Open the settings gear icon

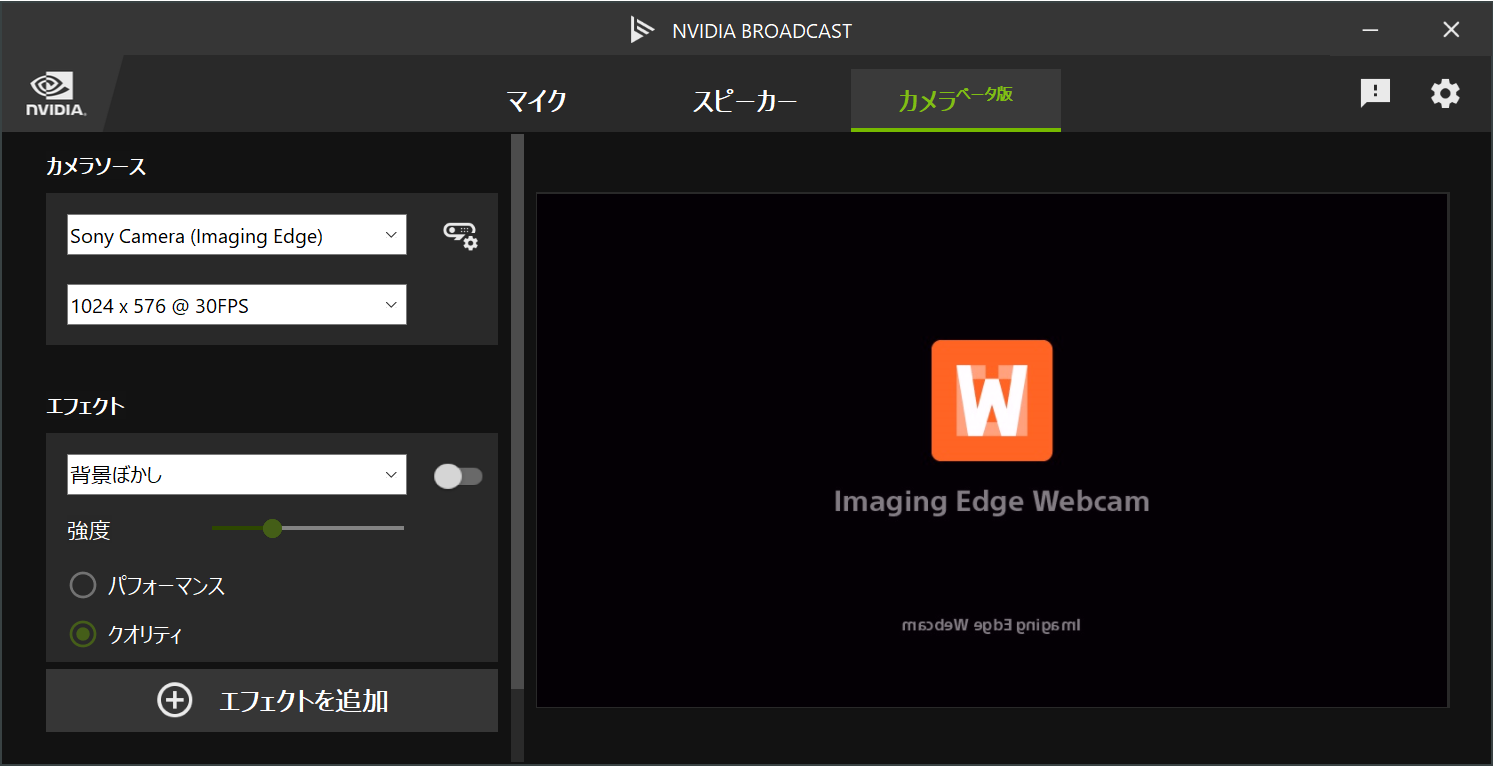coord(1445,94)
